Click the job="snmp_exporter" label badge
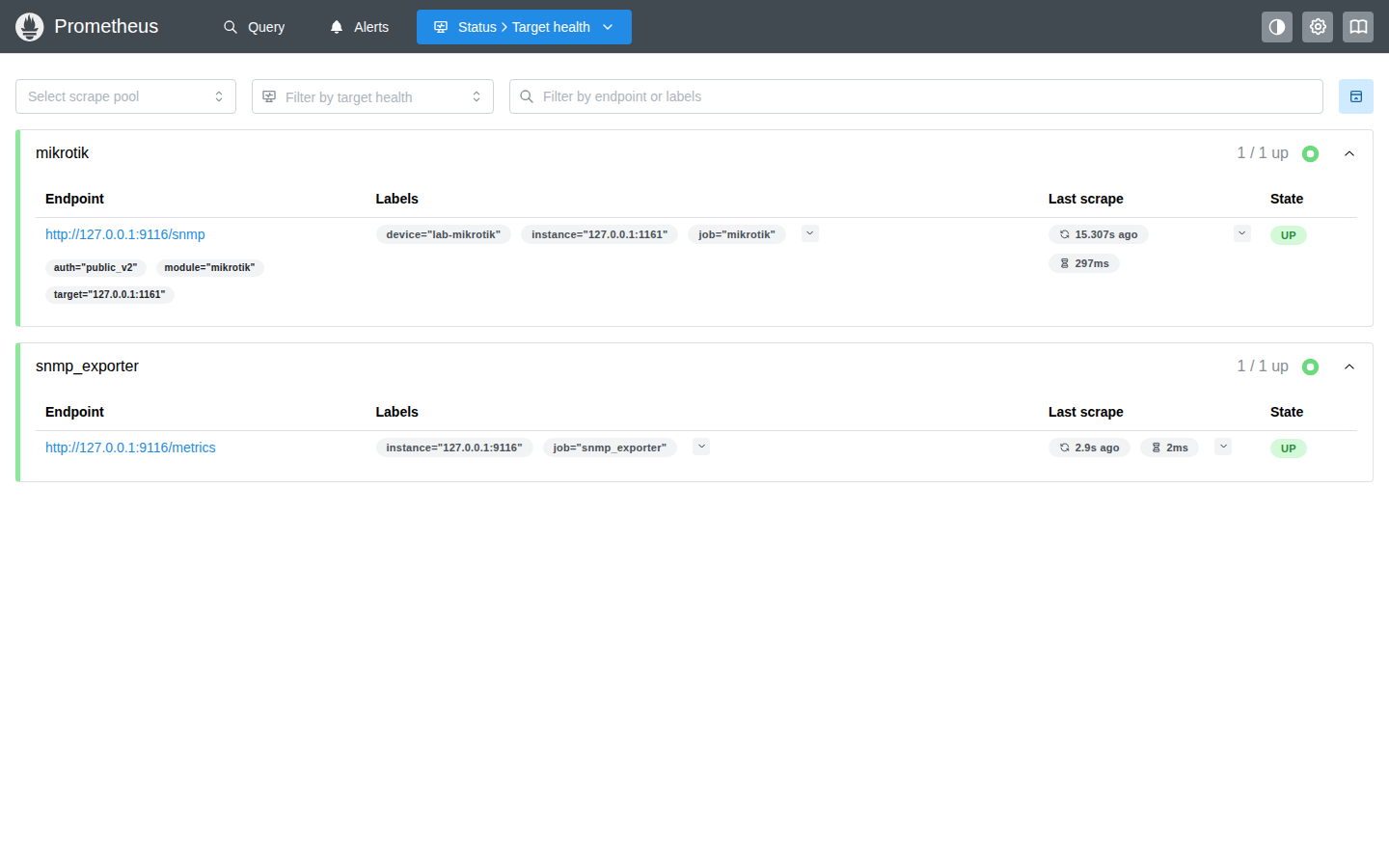Image resolution: width=1389 pixels, height=868 pixels. pos(610,448)
